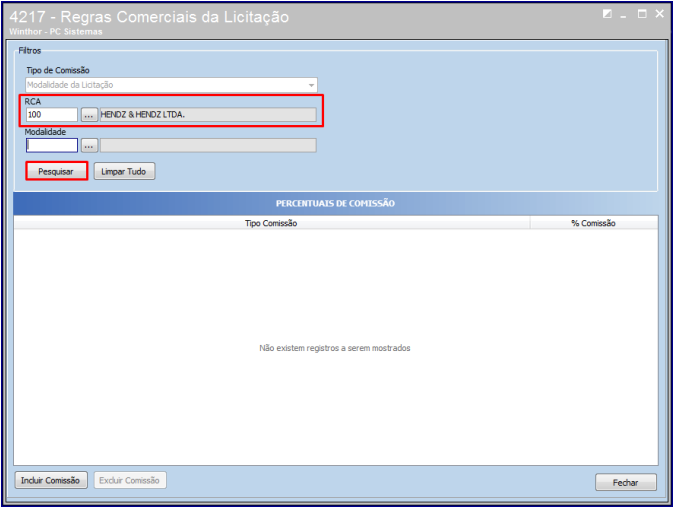The height and width of the screenshot is (508, 674).
Task: Click the % Comissão column header
Action: tap(594, 223)
